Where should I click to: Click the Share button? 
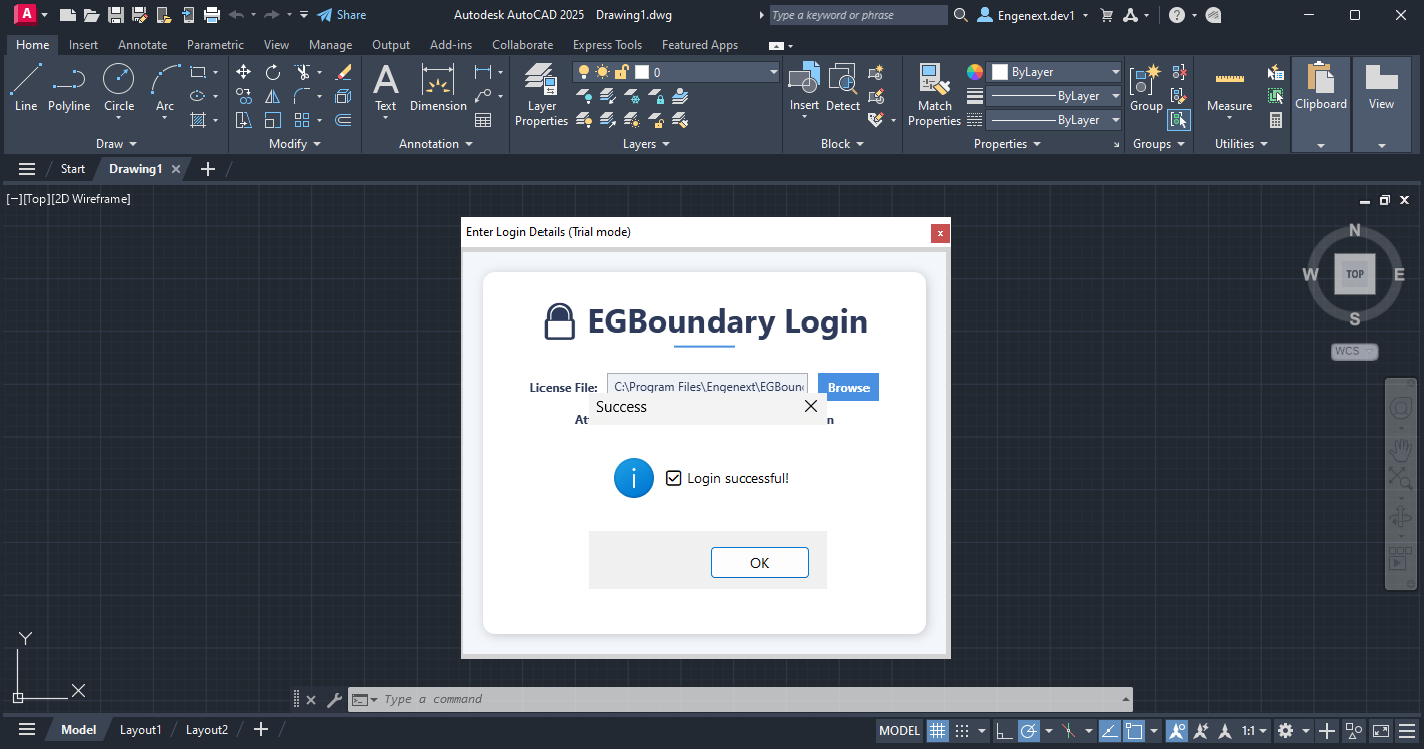341,15
